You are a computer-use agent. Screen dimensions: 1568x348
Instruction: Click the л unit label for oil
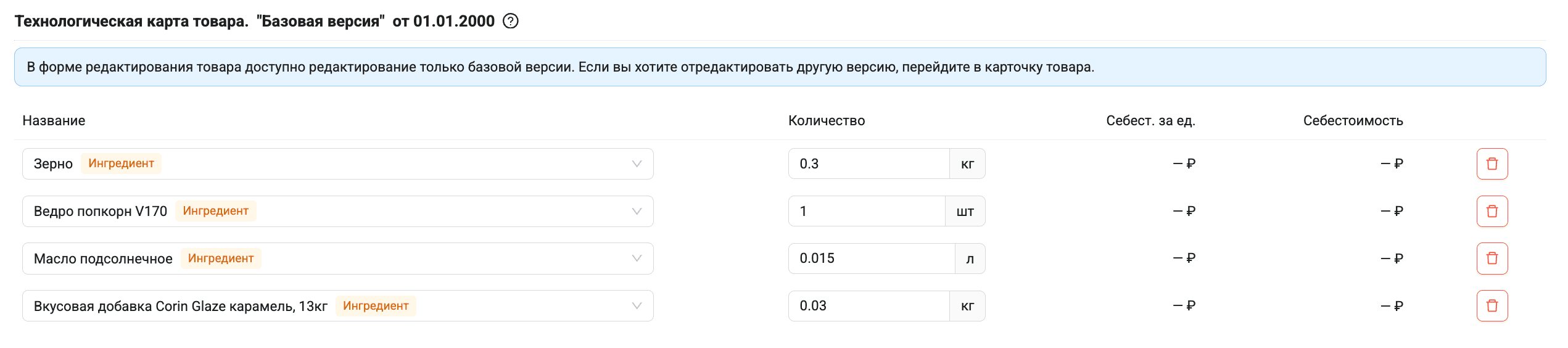coord(970,258)
